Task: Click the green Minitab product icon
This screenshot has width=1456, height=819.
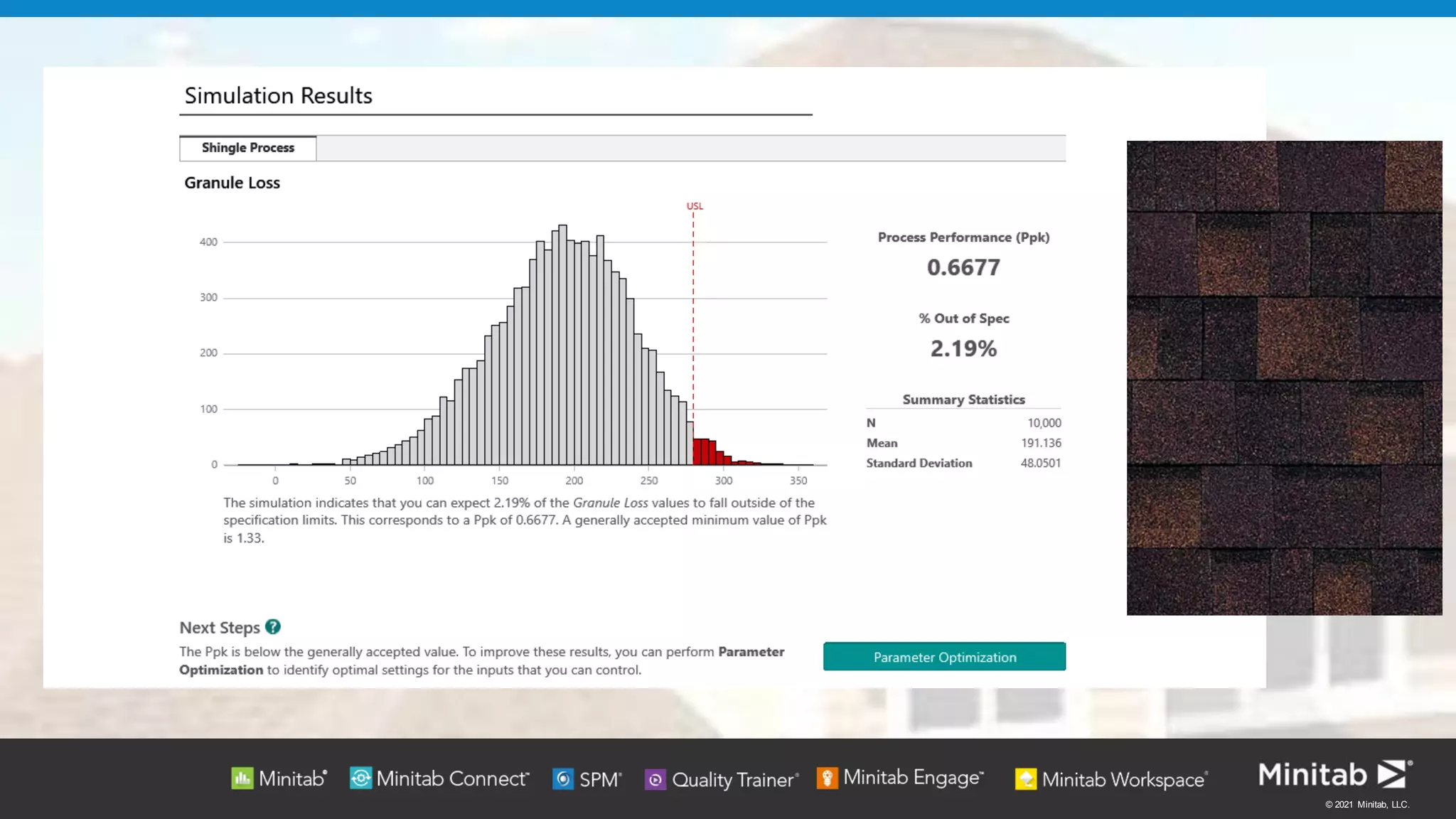Action: point(242,778)
